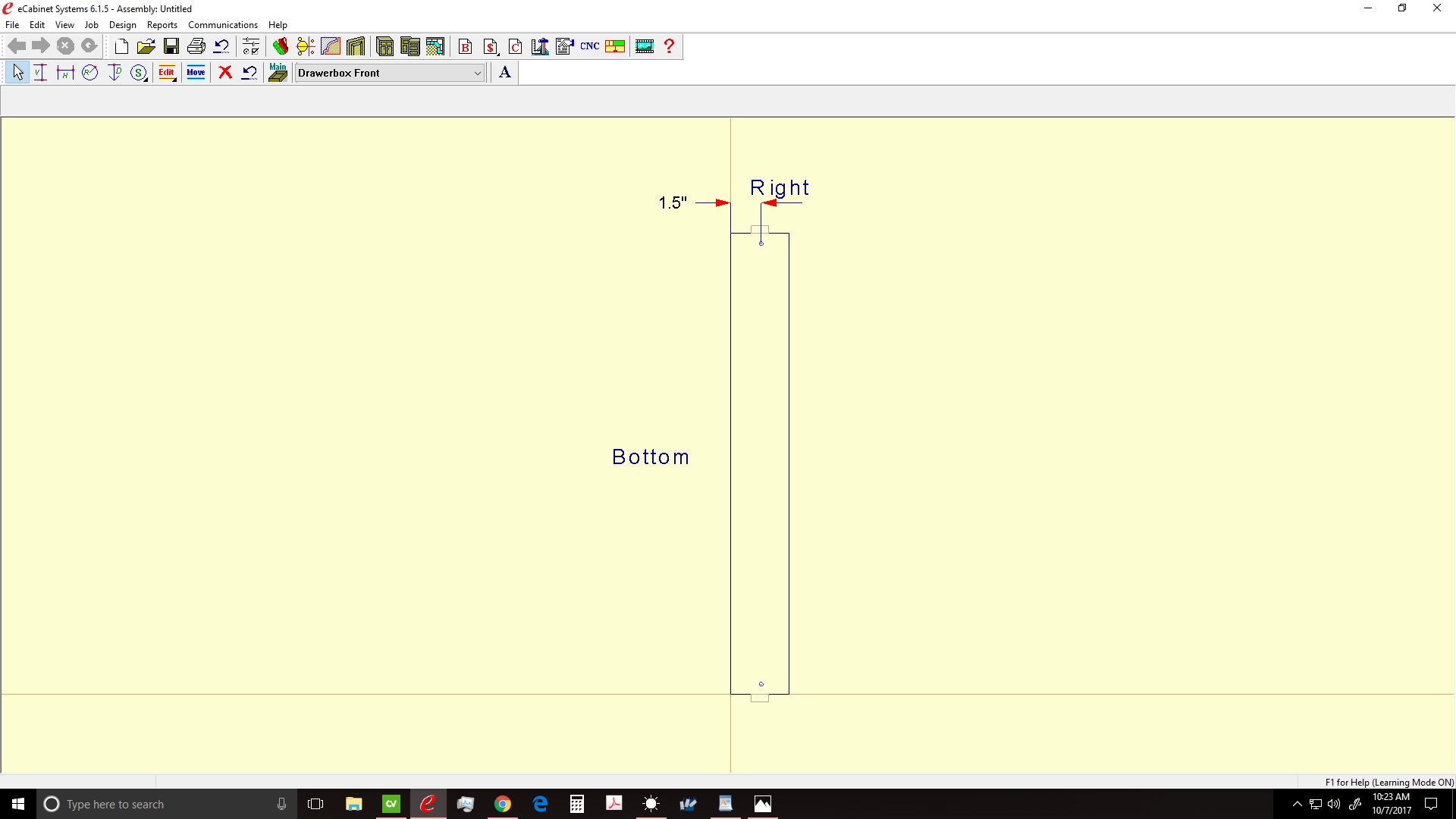Open the Reports menu
1456x819 pixels.
tap(162, 25)
